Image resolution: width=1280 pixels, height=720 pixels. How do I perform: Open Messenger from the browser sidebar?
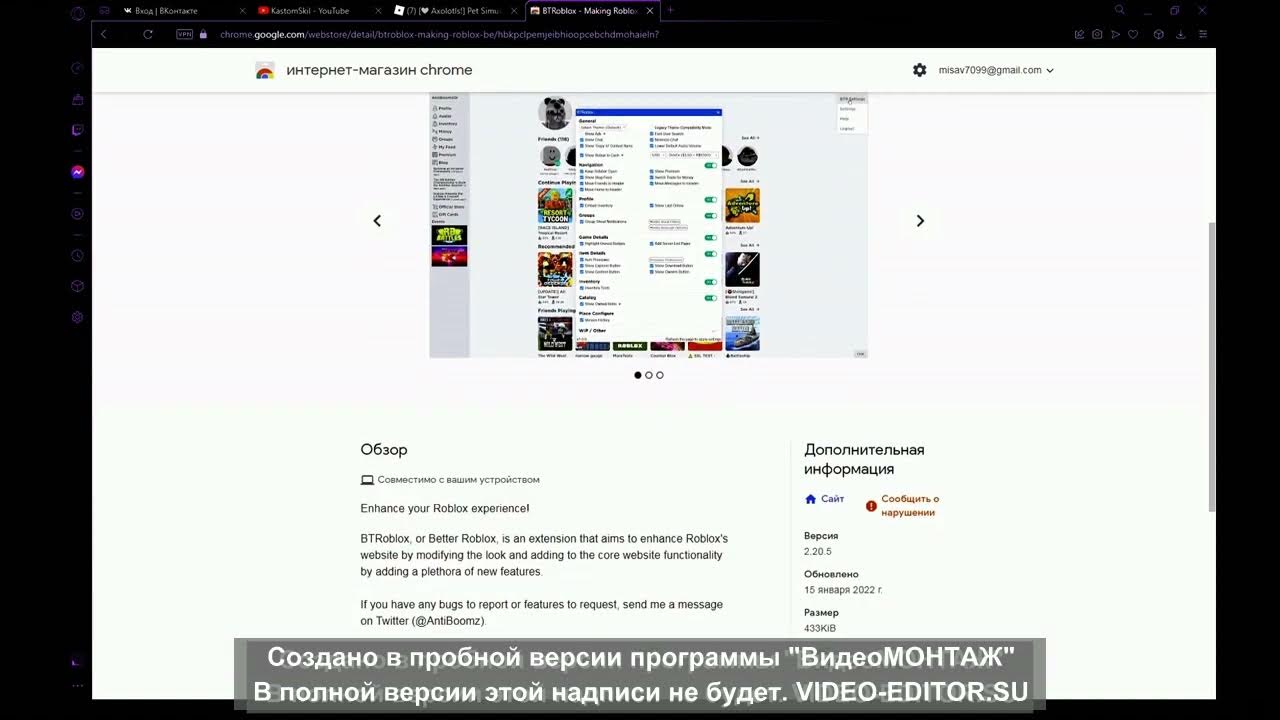(x=77, y=172)
